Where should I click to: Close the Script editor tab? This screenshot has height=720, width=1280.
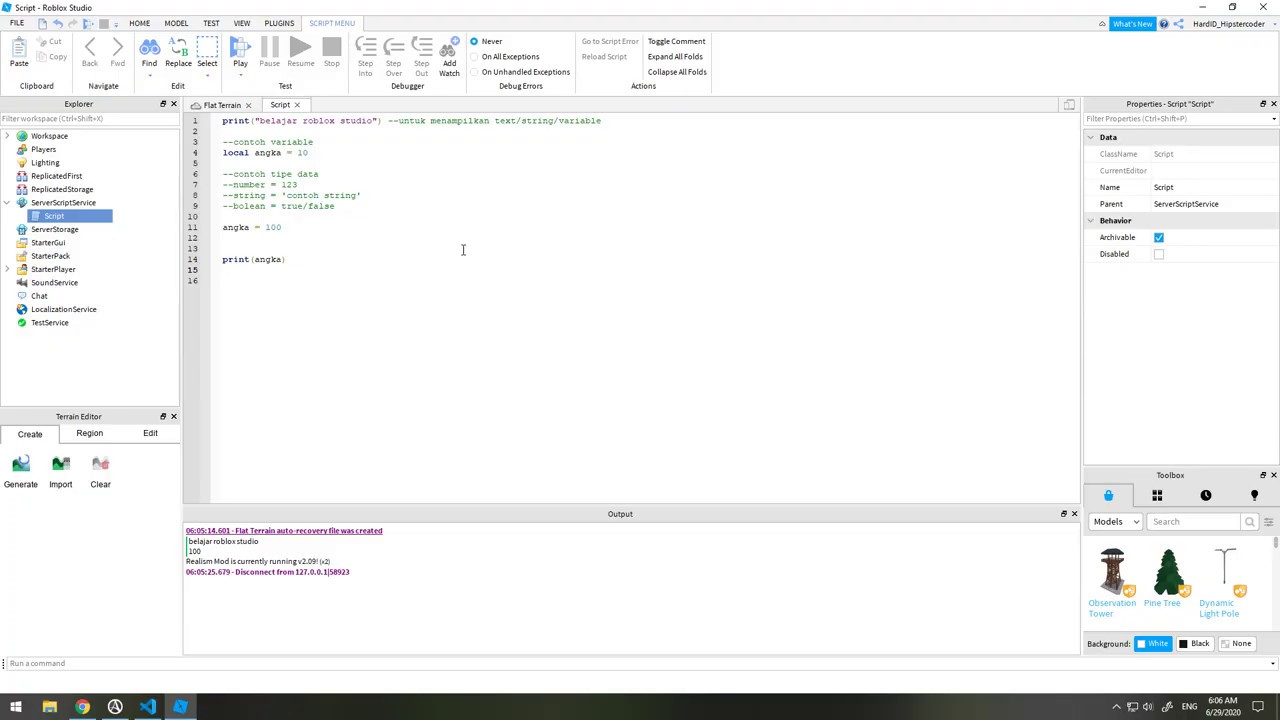297,105
